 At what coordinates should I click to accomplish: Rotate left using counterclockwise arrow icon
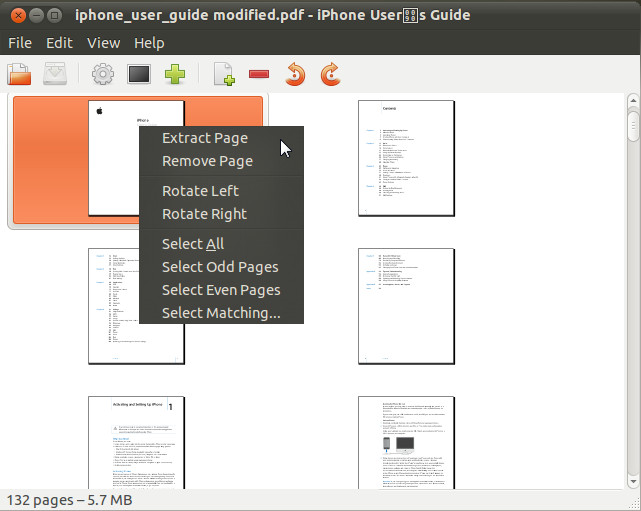[295, 74]
